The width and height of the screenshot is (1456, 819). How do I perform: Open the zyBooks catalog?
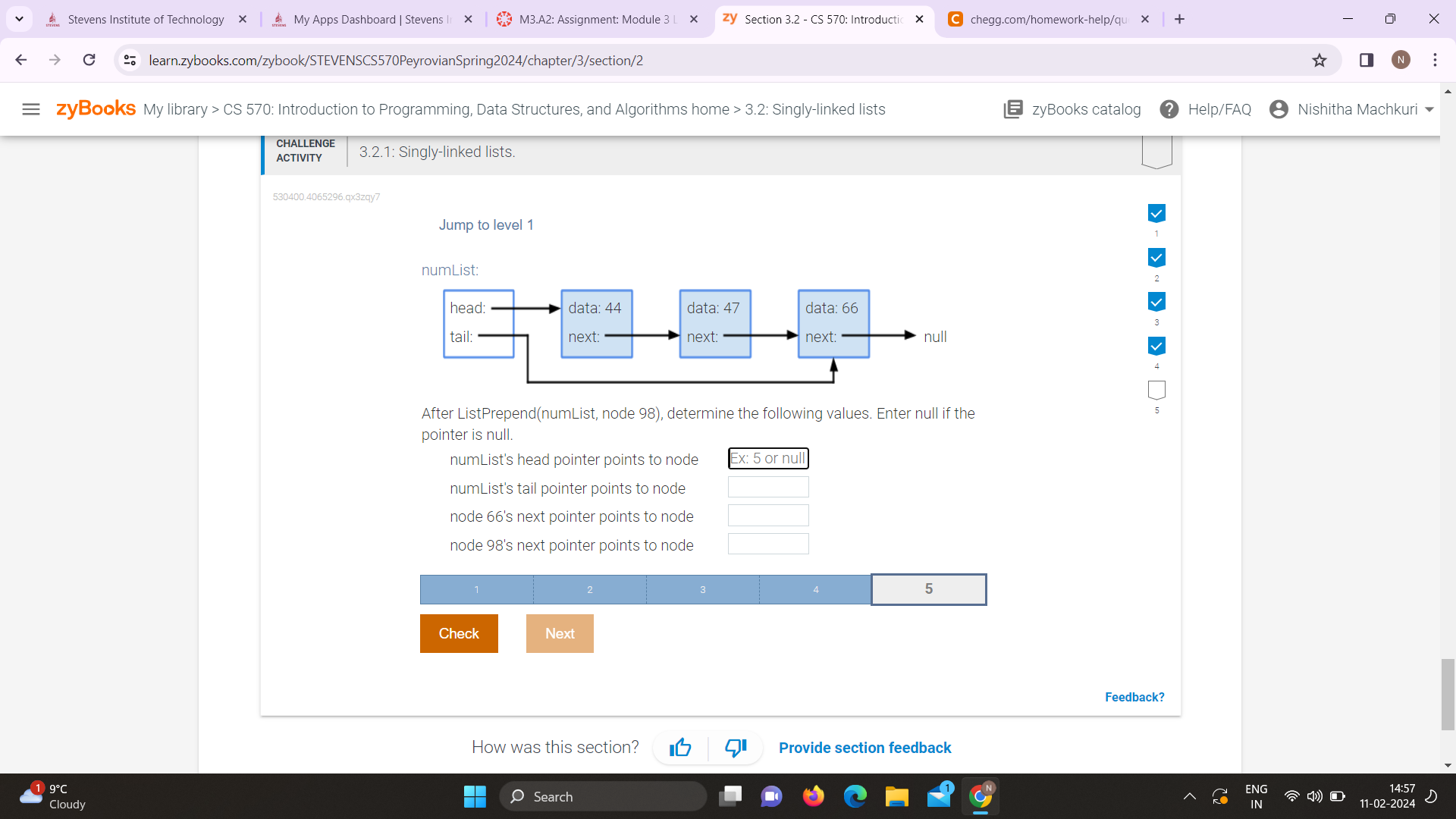coord(1072,109)
